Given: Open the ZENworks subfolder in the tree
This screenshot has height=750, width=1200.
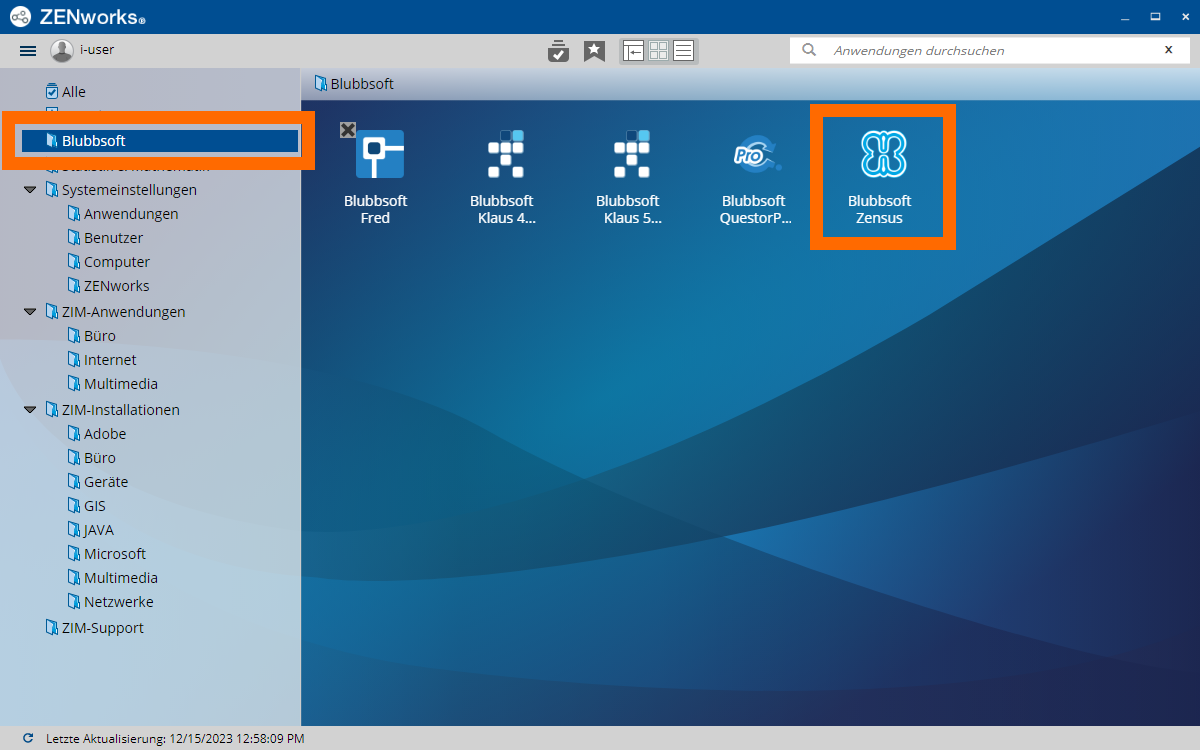Looking at the screenshot, I should (x=108, y=286).
